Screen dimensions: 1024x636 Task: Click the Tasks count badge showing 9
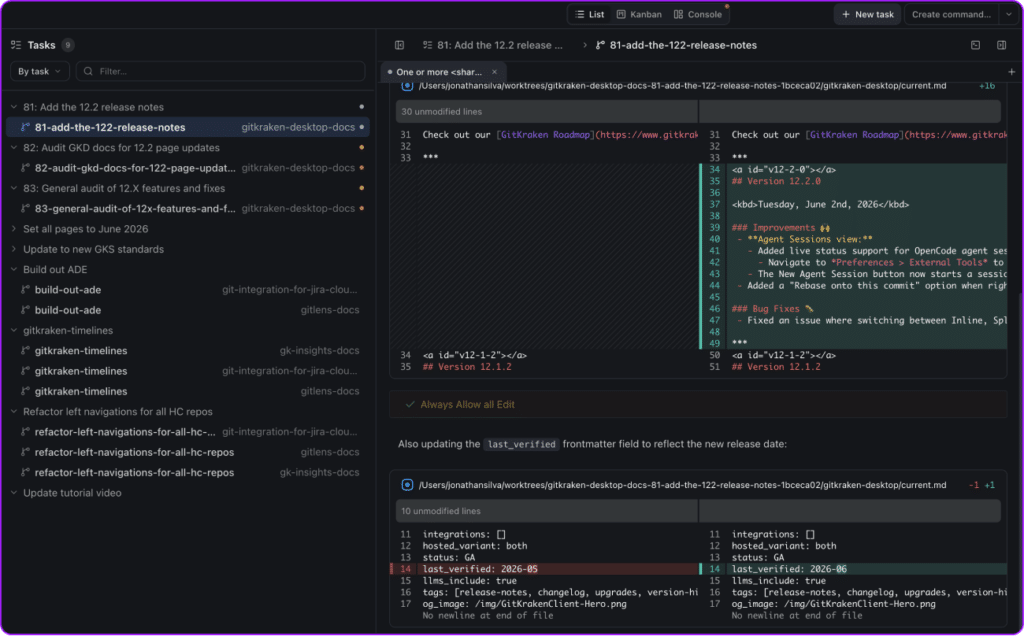point(67,45)
